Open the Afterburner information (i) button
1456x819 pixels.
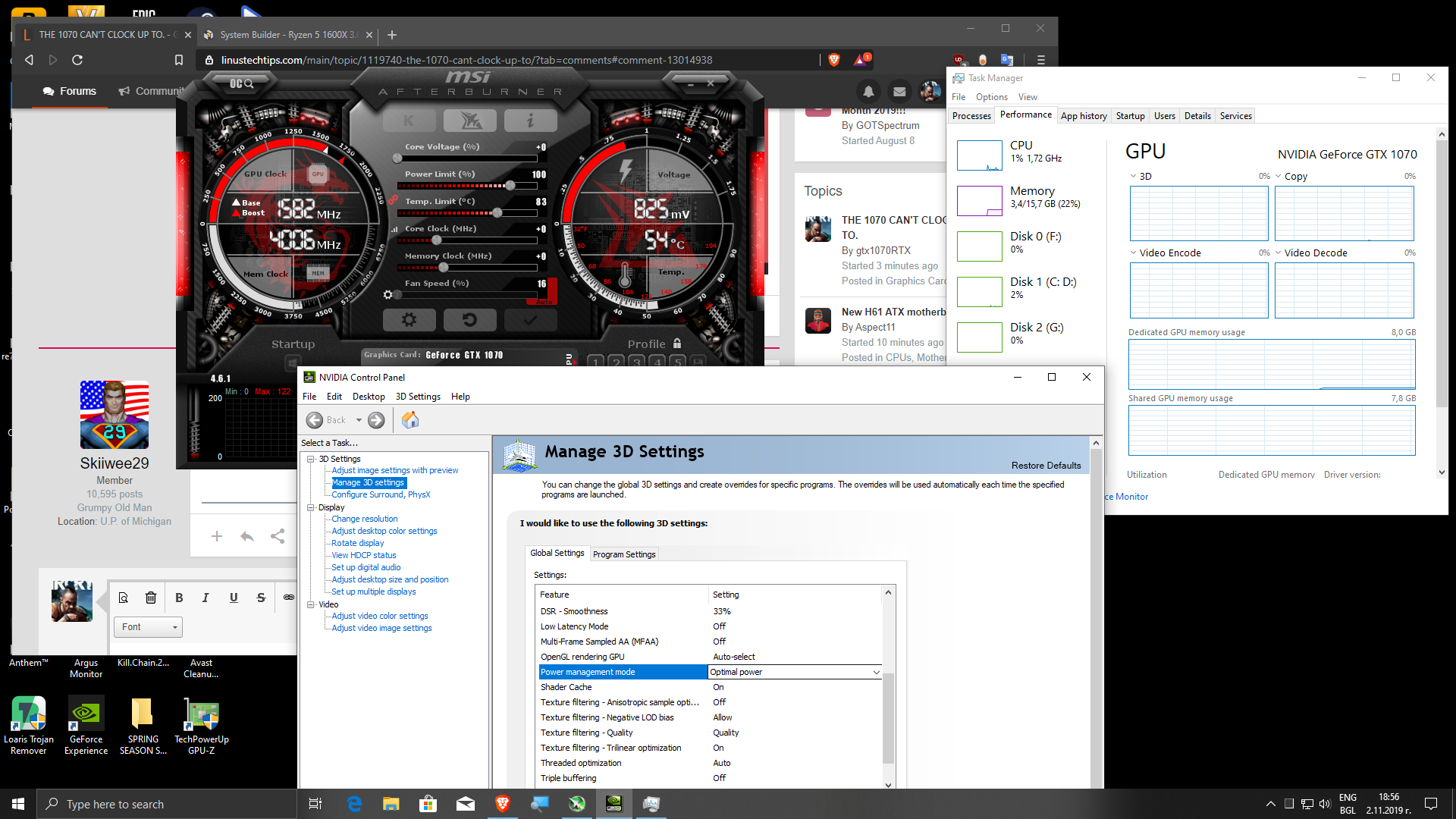pos(530,120)
